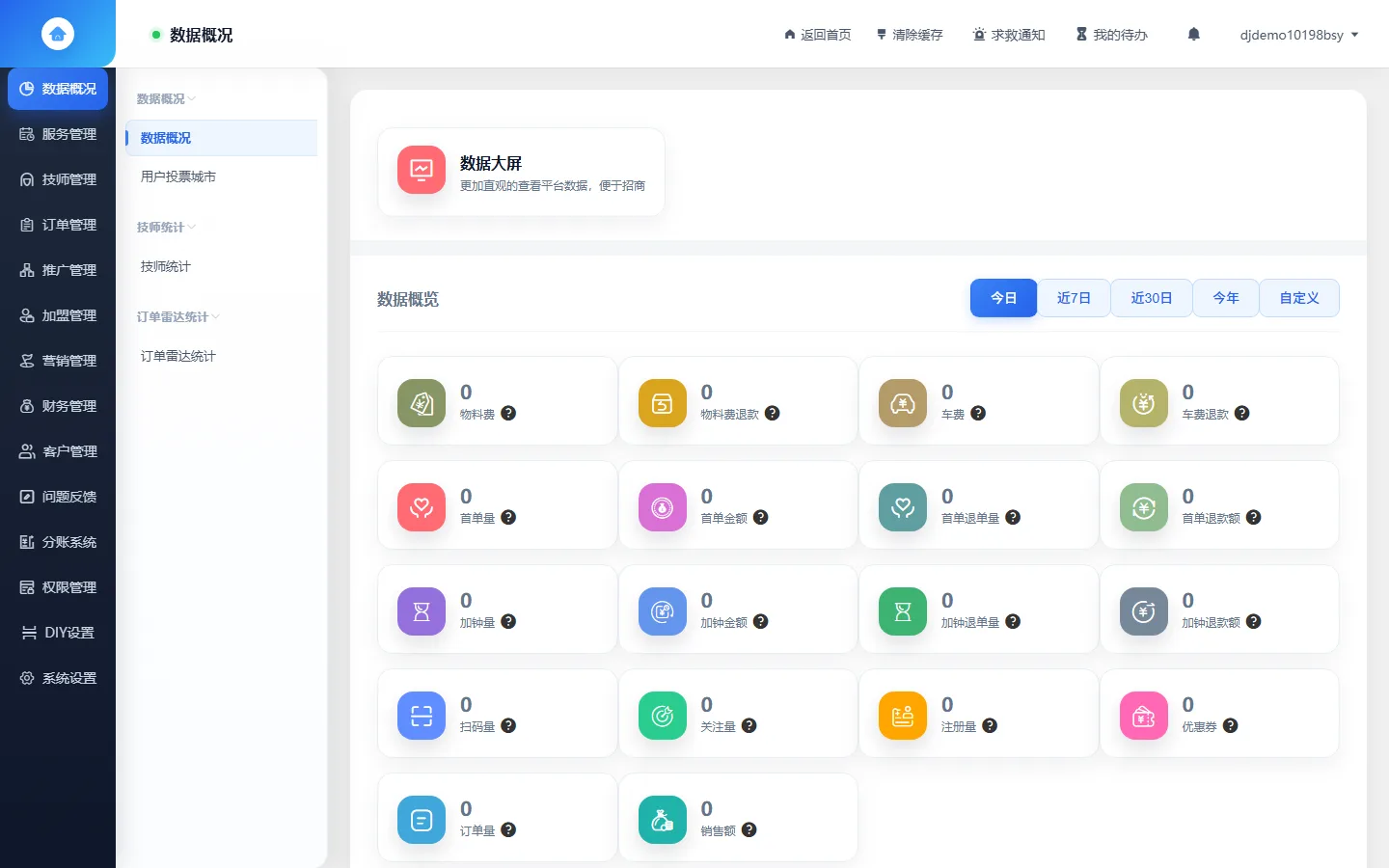Click the 加钟量 hourglass icon
The width and height of the screenshot is (1389, 868).
422,611
